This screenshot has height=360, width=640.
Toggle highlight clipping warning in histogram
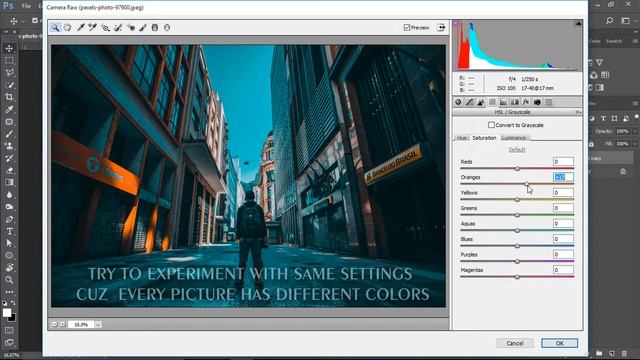pyautogui.click(x=578, y=23)
